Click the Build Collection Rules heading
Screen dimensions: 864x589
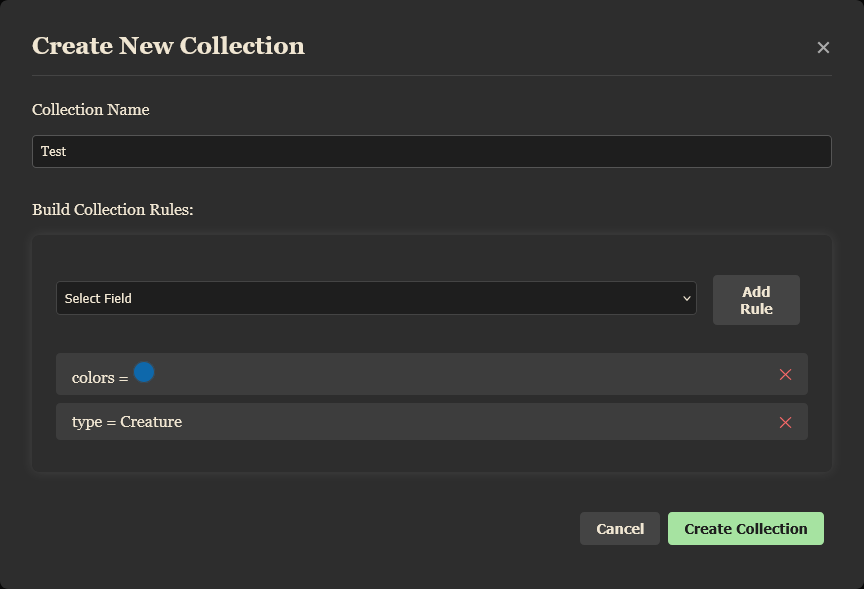[112, 210]
